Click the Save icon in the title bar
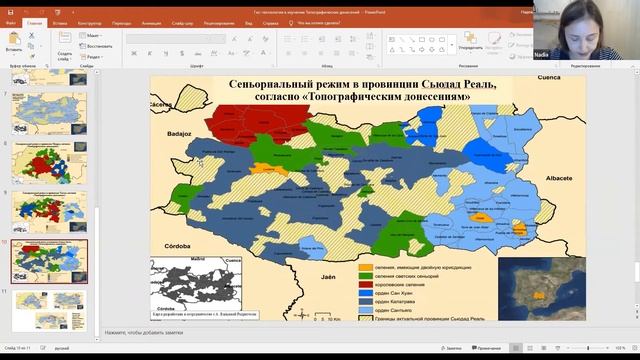 tap(11, 12)
